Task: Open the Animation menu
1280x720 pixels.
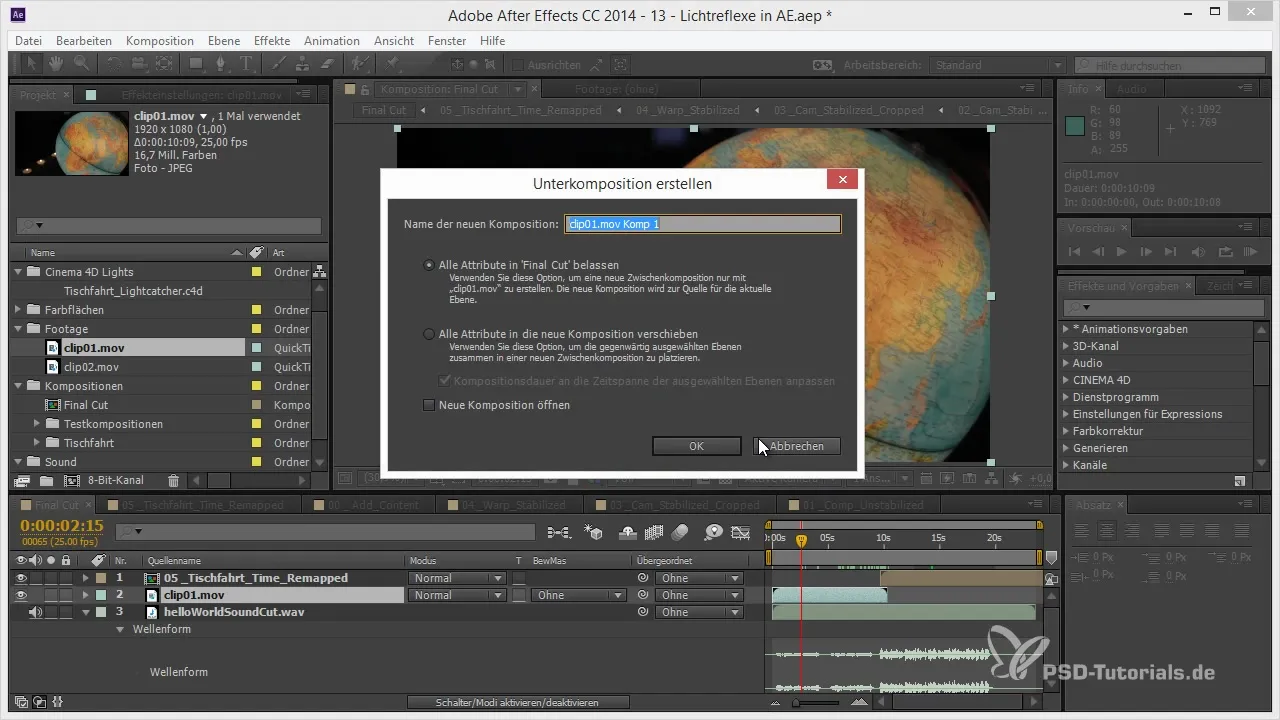Action: 332,41
